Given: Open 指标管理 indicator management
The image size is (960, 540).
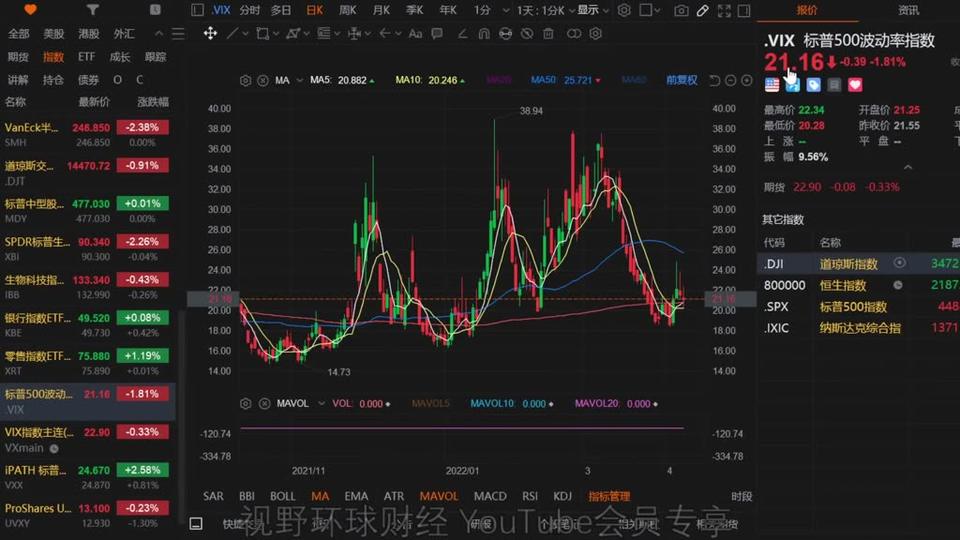Looking at the screenshot, I should coord(609,496).
